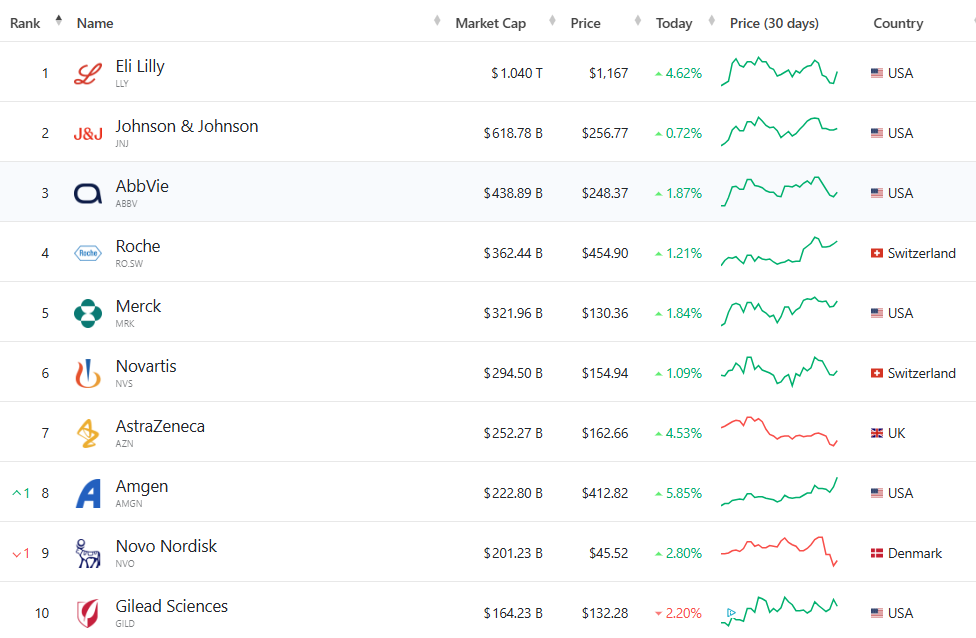Click Amgen 30-day price chart
976x638 pixels.
[x=779, y=492]
